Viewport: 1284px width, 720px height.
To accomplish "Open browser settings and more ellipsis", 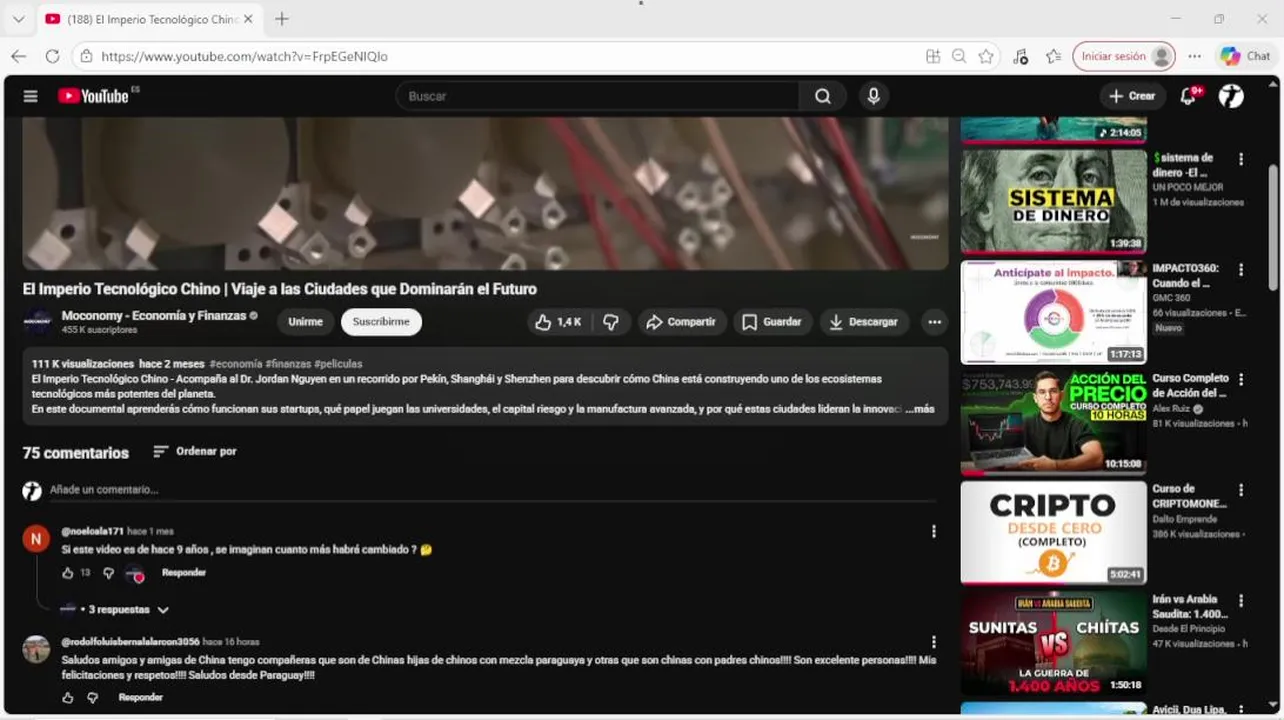I will pos(1194,56).
